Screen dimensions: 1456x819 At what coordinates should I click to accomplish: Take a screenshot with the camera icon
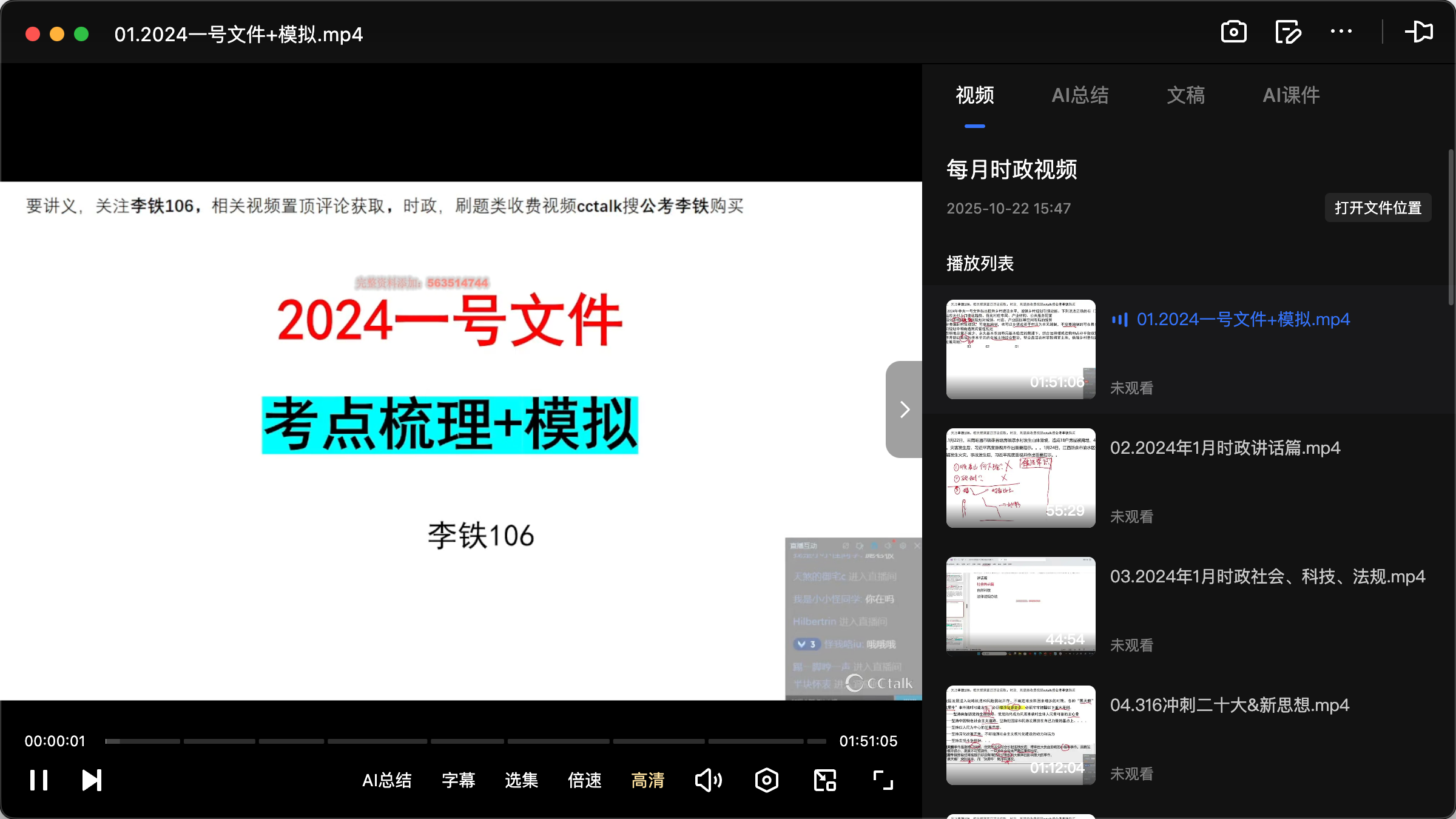[x=1233, y=32]
